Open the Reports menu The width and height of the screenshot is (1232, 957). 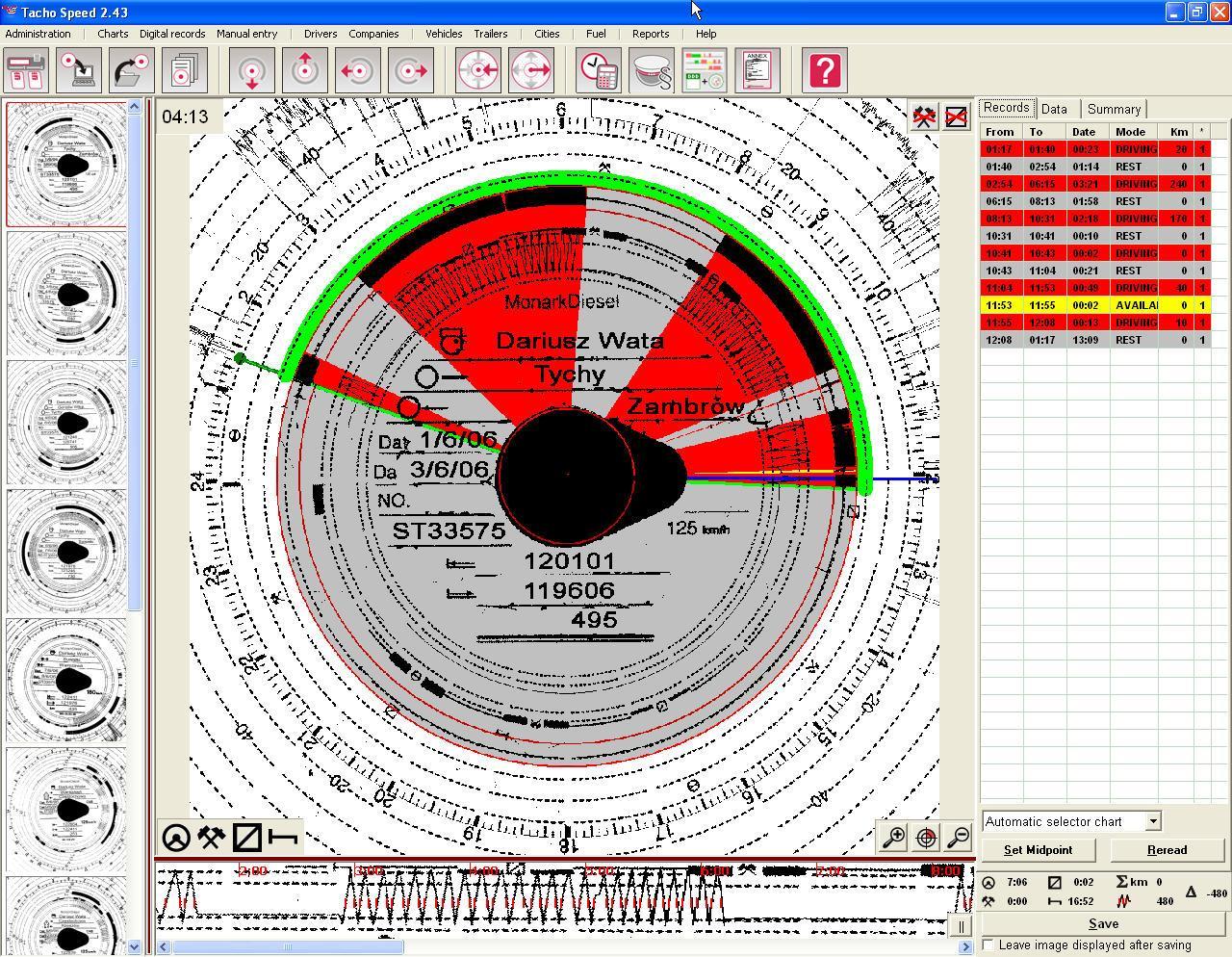click(651, 34)
